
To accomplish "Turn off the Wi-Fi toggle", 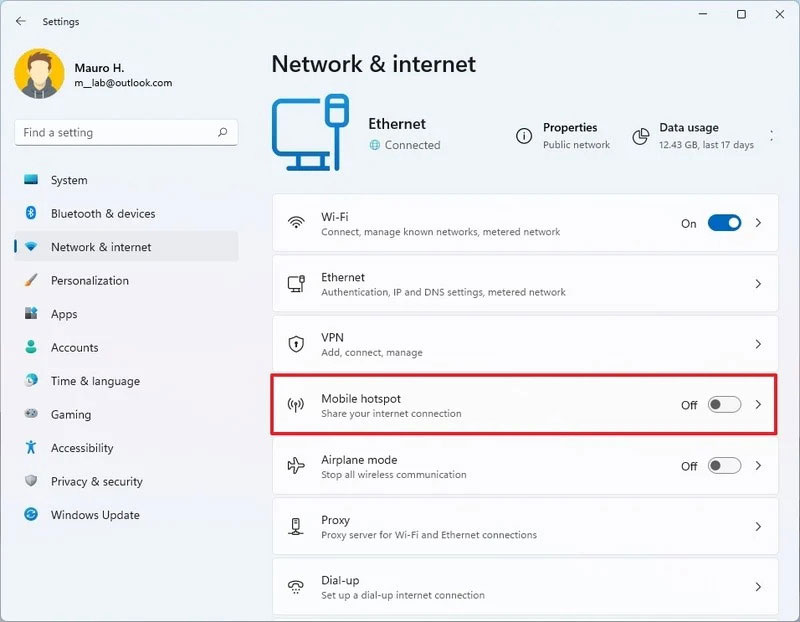I will tap(724, 223).
